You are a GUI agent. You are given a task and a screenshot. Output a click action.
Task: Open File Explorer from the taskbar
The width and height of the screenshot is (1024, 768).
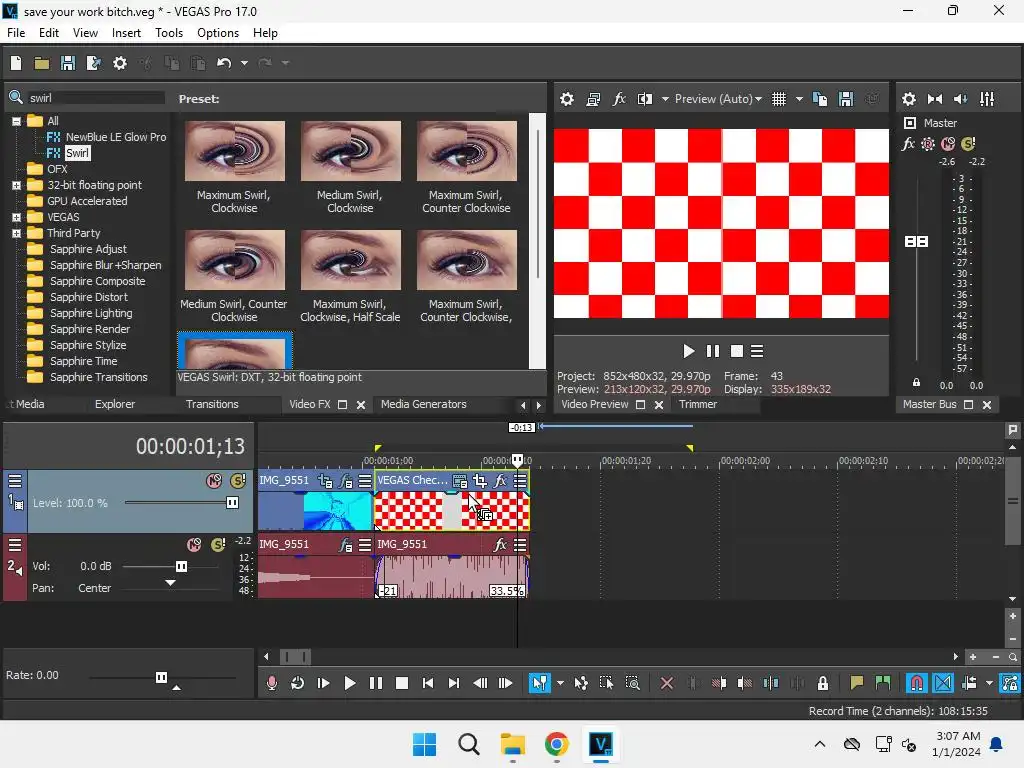(513, 744)
